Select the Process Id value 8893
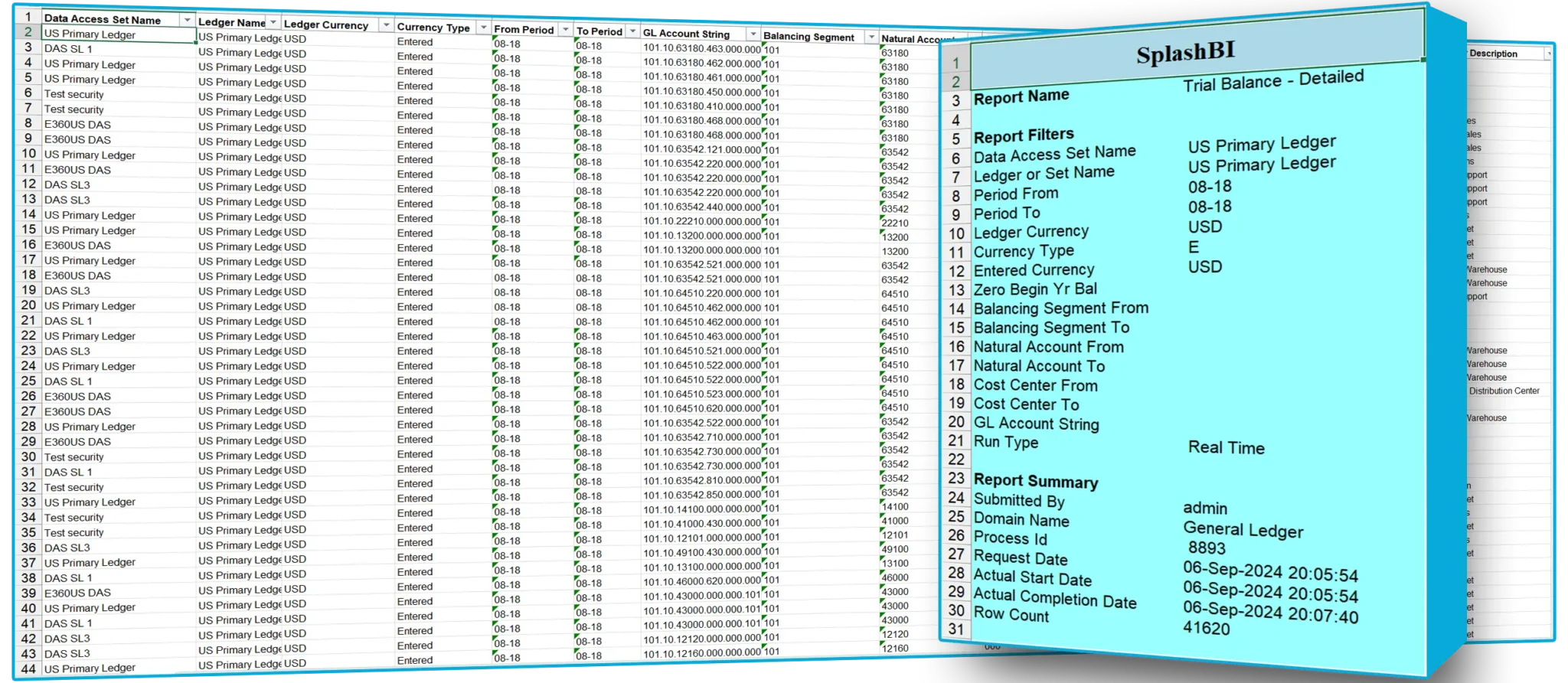The image size is (1568, 683). pos(1207,548)
